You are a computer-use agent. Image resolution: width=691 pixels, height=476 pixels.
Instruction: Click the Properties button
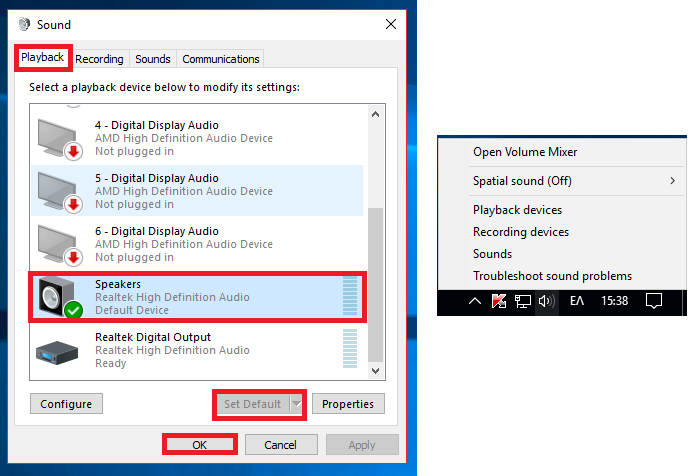click(348, 404)
